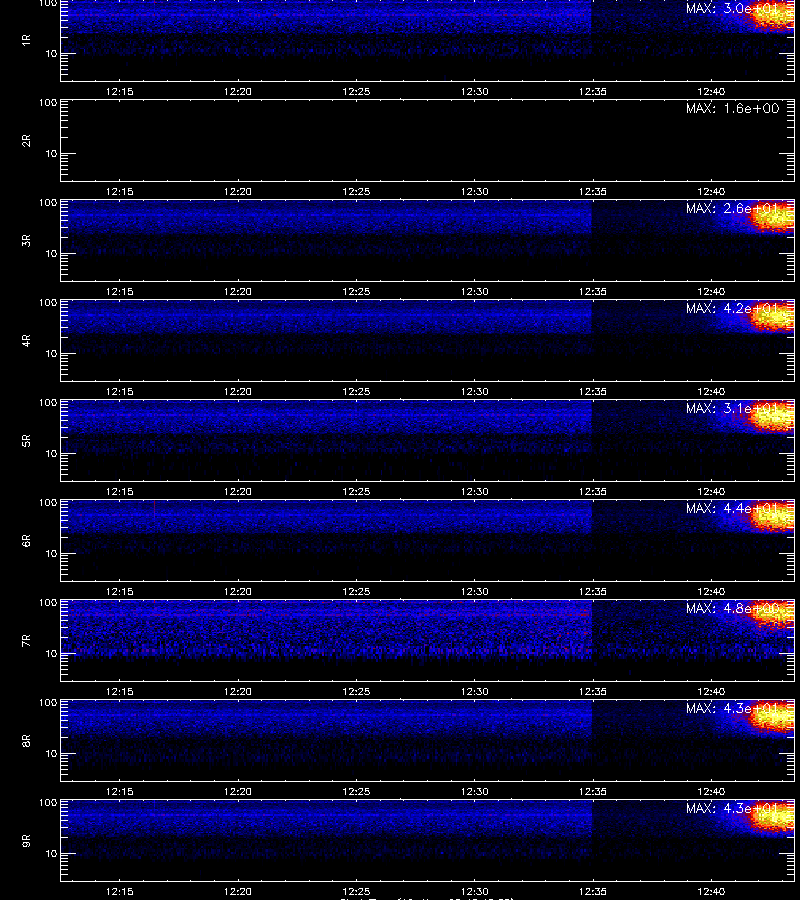Select the MAX: 4.8e+00 readout in panel 7R

732,608
